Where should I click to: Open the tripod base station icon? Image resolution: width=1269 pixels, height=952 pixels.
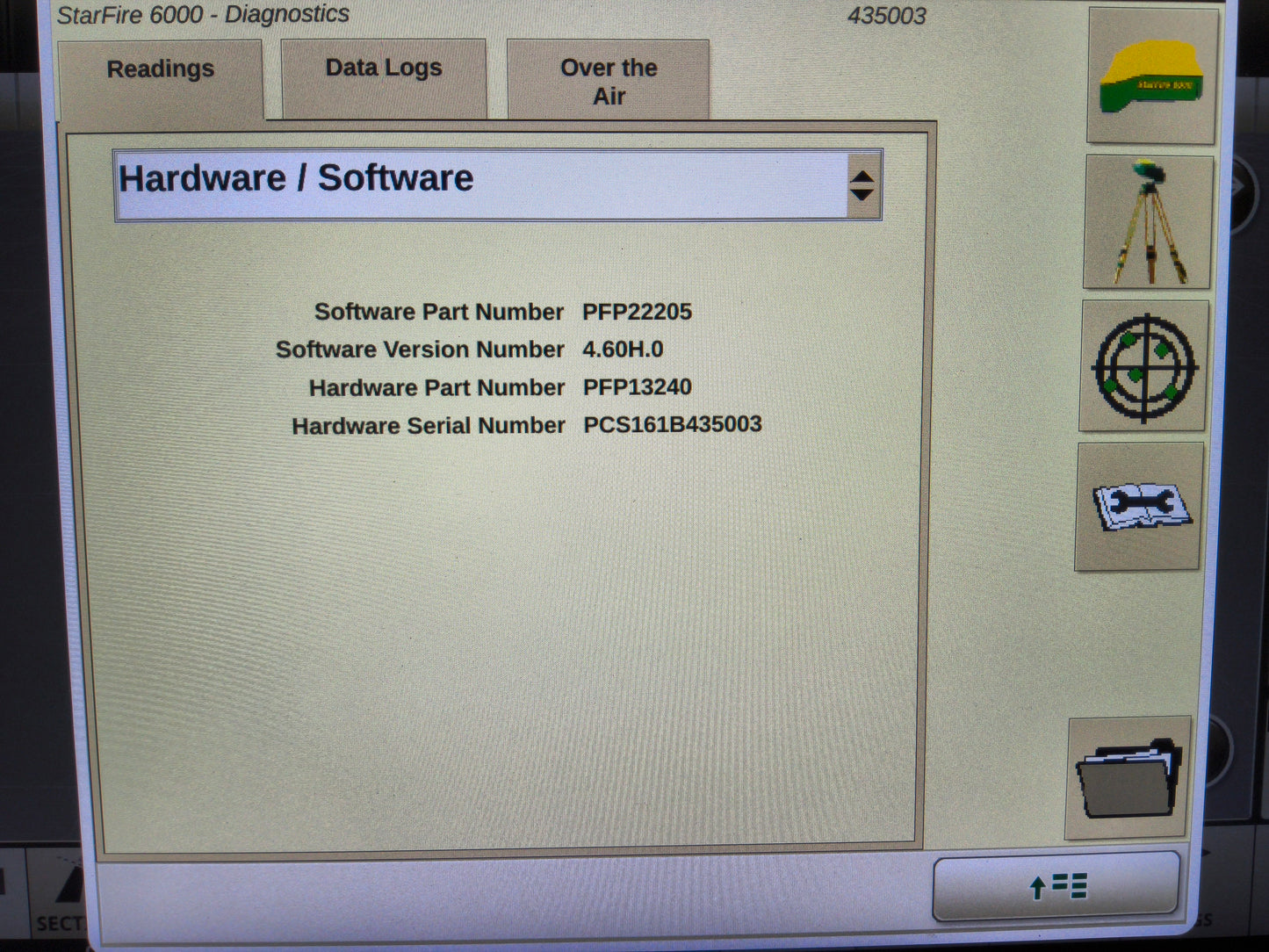[1149, 222]
